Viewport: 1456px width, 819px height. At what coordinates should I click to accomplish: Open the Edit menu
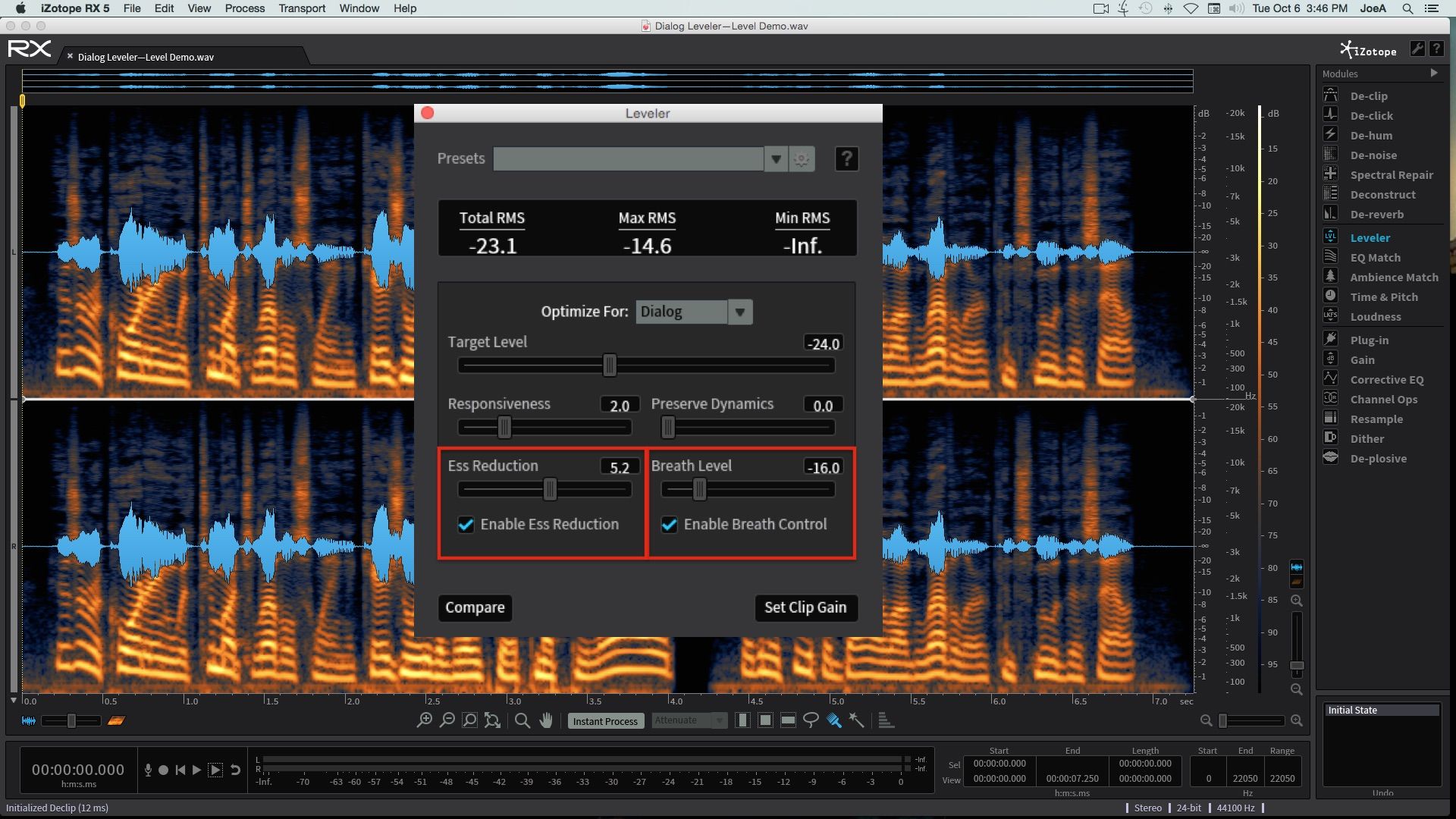point(164,8)
